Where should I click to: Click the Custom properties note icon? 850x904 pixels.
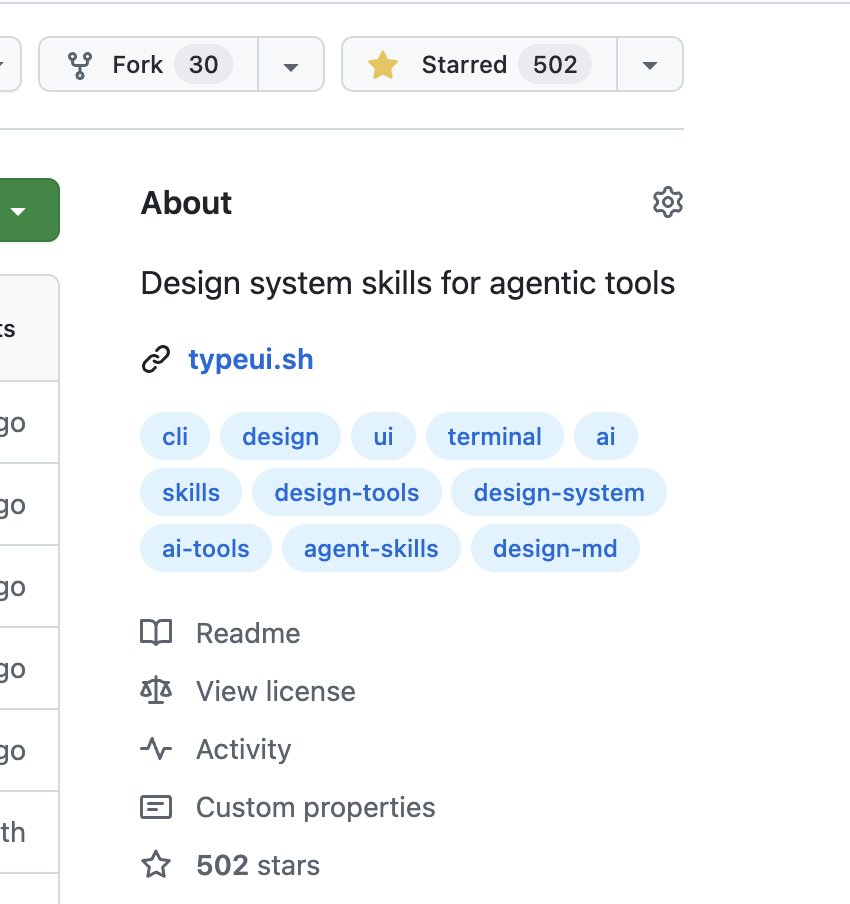pos(156,807)
